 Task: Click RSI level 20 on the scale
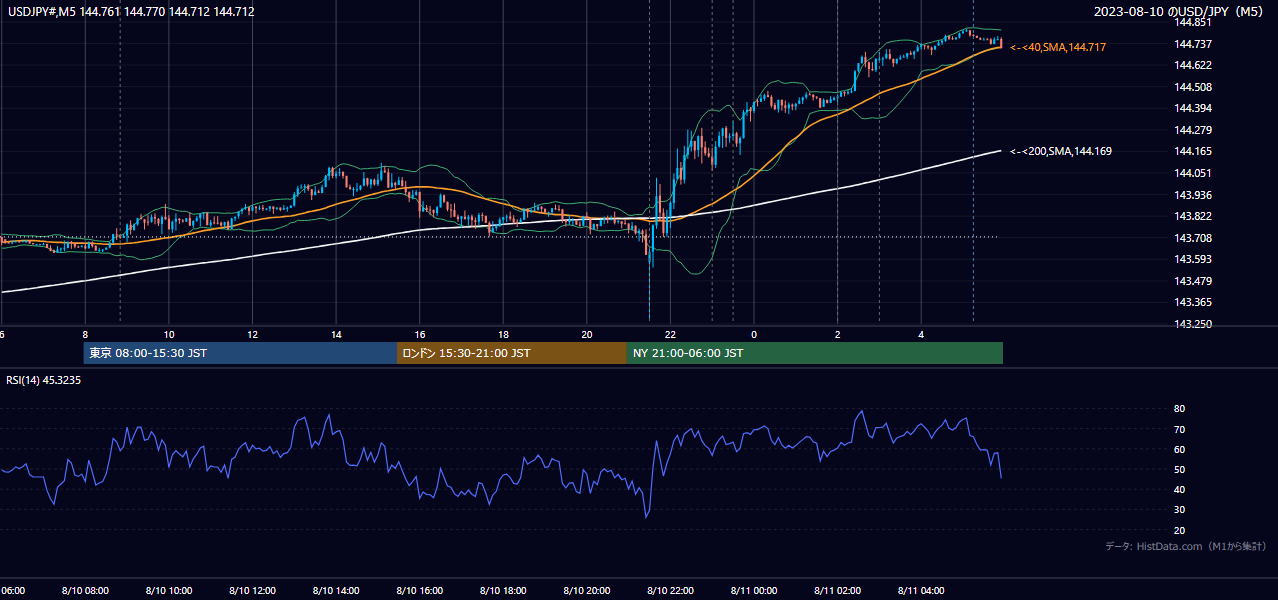click(1179, 530)
